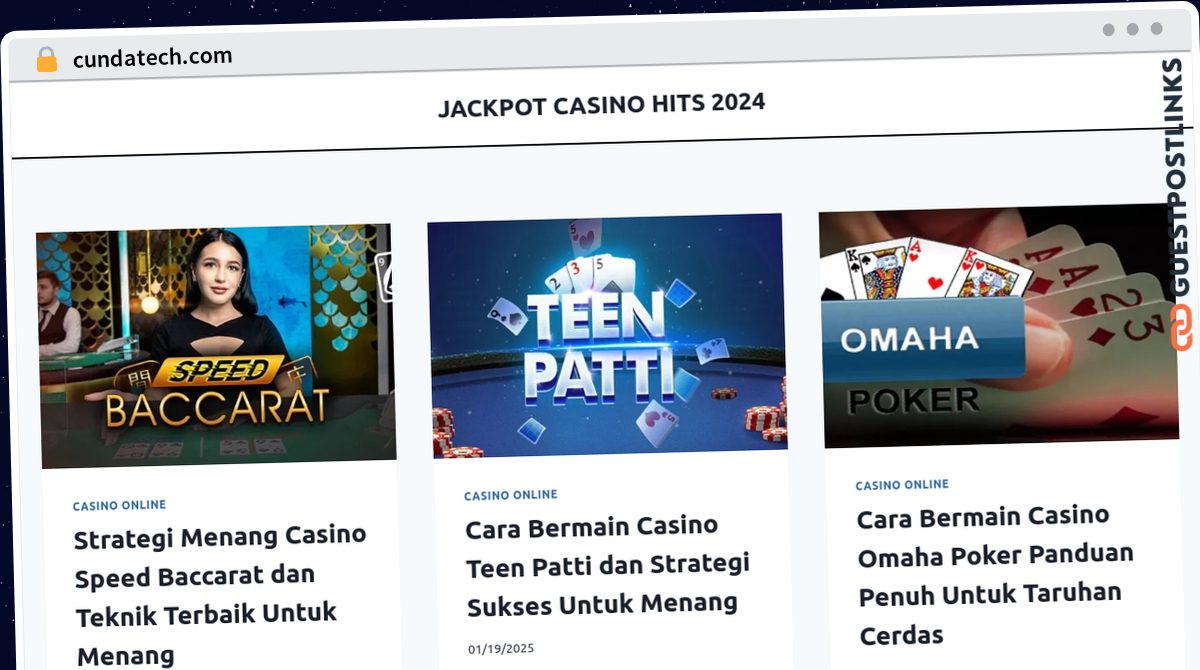Screen dimensions: 1200x670
Task: Select Casino Online category above the Baccarat article
Action: [119, 506]
